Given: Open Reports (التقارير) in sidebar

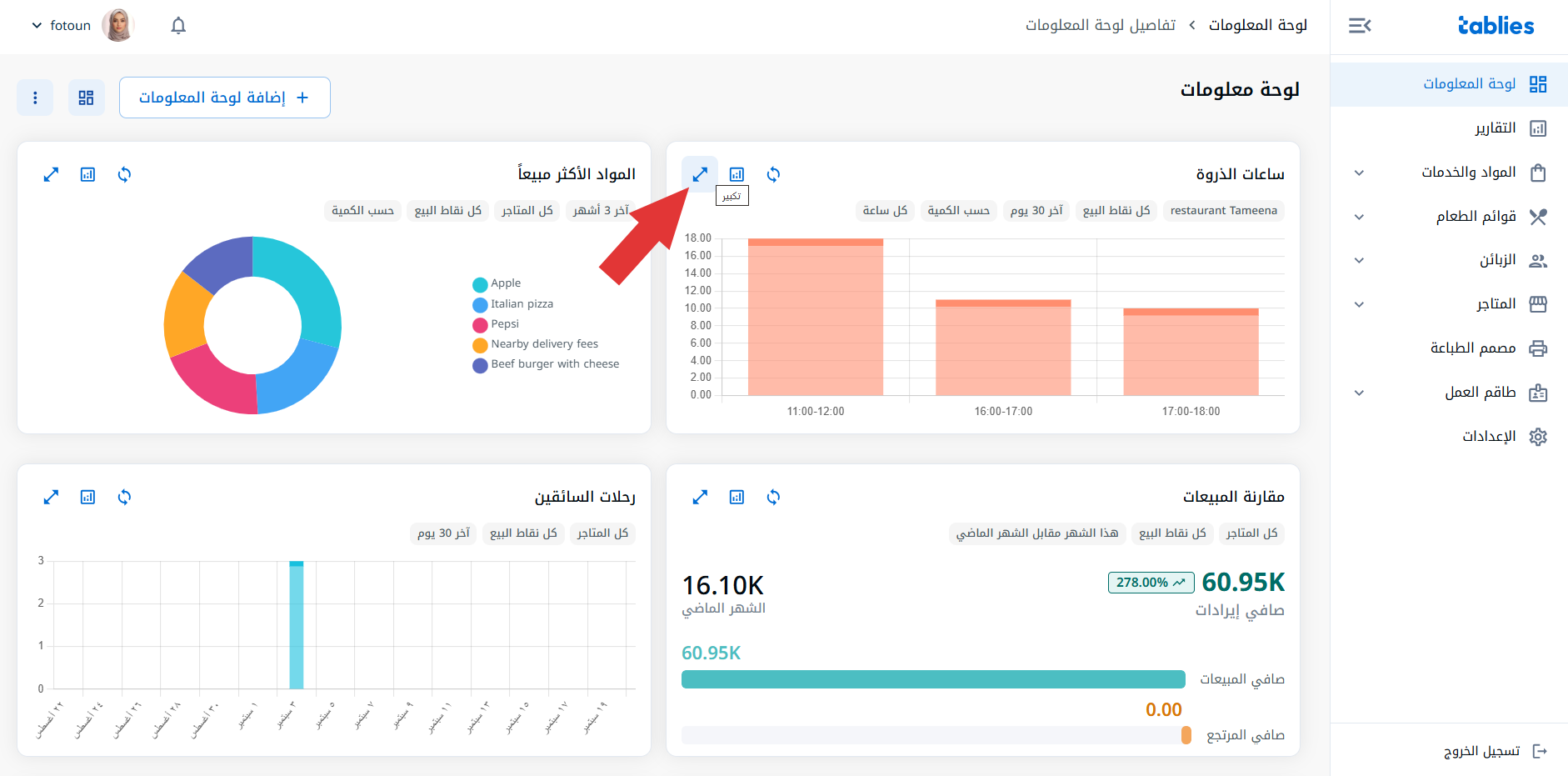Looking at the screenshot, I should point(1450,128).
